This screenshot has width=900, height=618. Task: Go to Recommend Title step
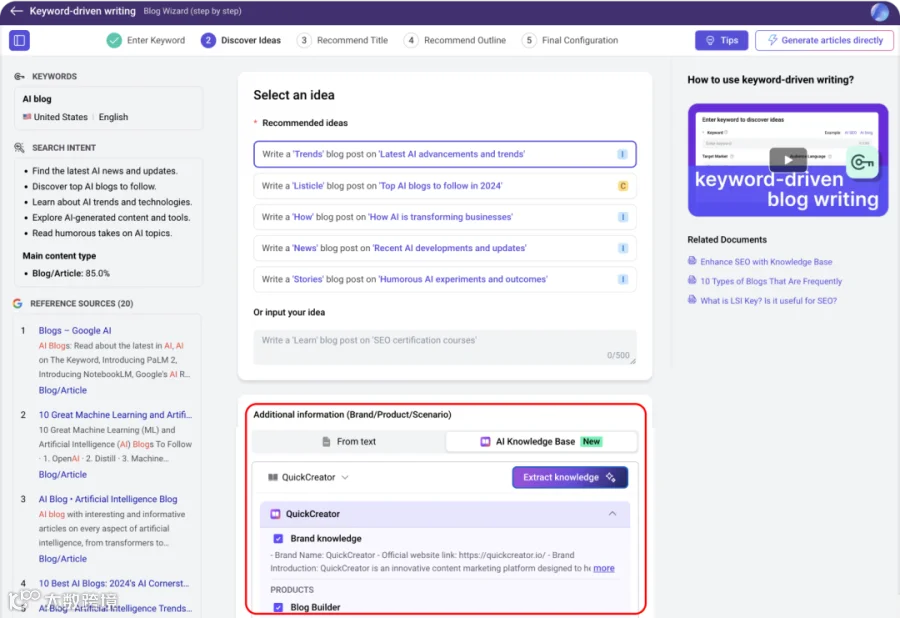click(x=343, y=40)
